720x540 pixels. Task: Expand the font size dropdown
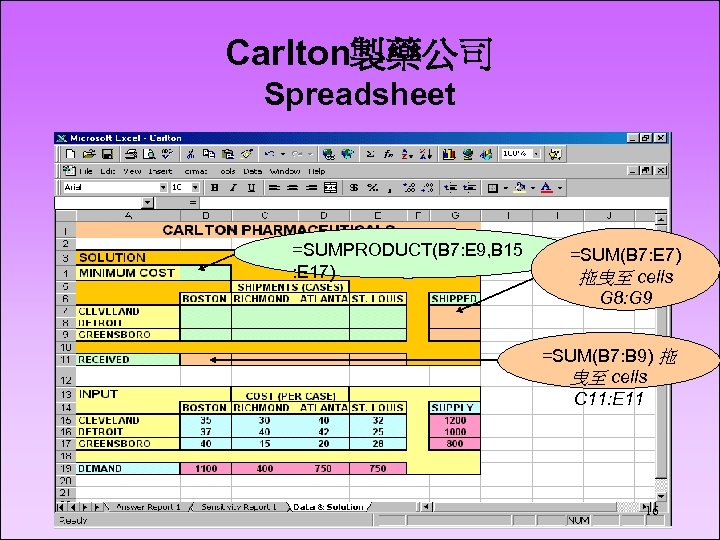(x=196, y=187)
